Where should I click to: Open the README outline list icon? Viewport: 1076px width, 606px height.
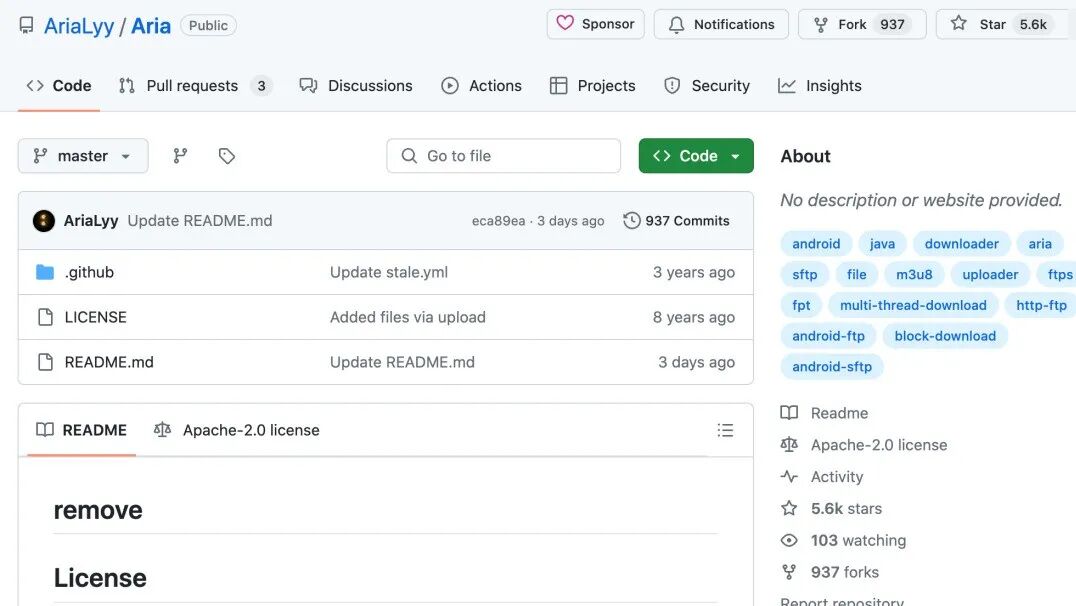pos(725,430)
